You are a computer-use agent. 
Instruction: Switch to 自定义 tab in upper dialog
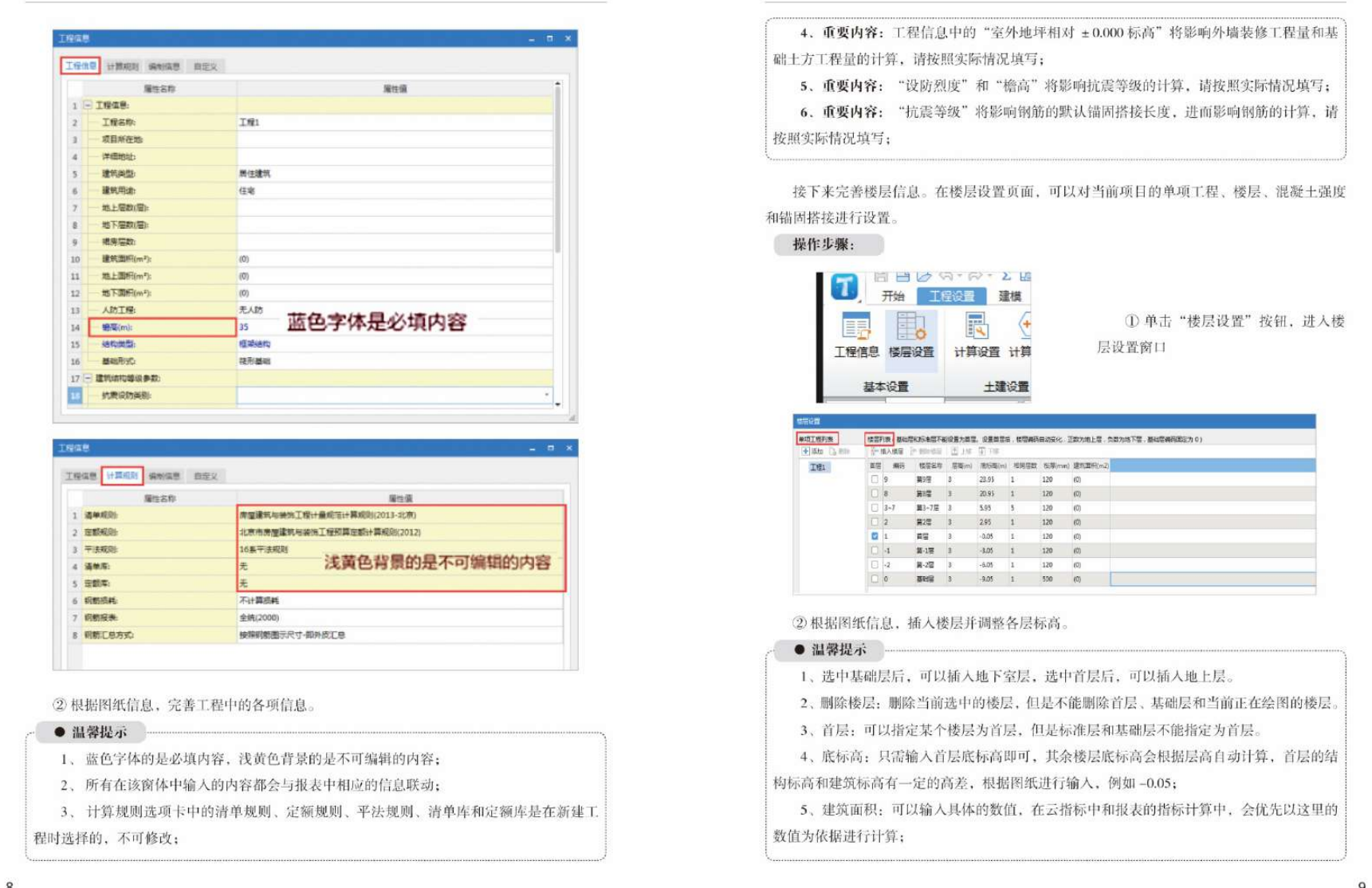[x=205, y=66]
